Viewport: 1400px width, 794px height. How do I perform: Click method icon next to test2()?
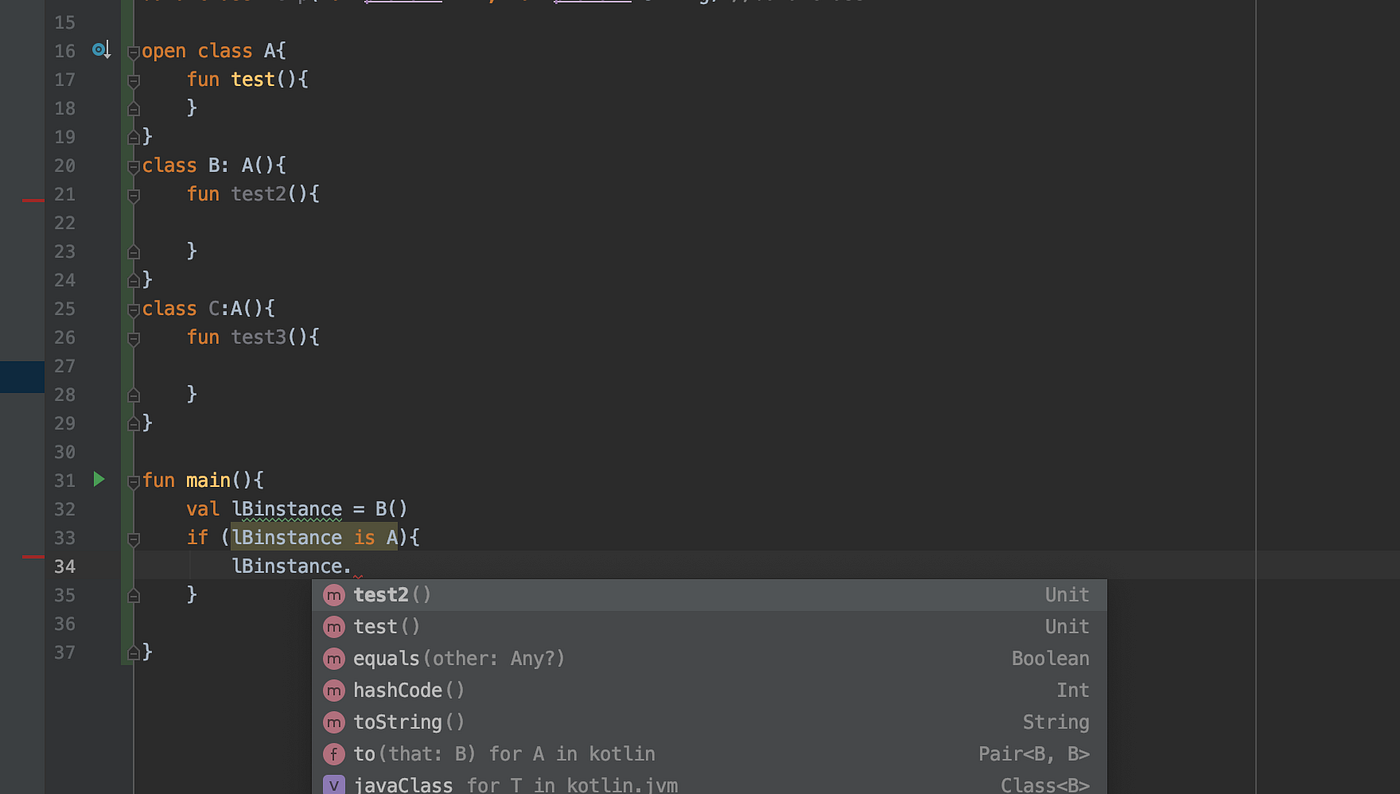(334, 595)
